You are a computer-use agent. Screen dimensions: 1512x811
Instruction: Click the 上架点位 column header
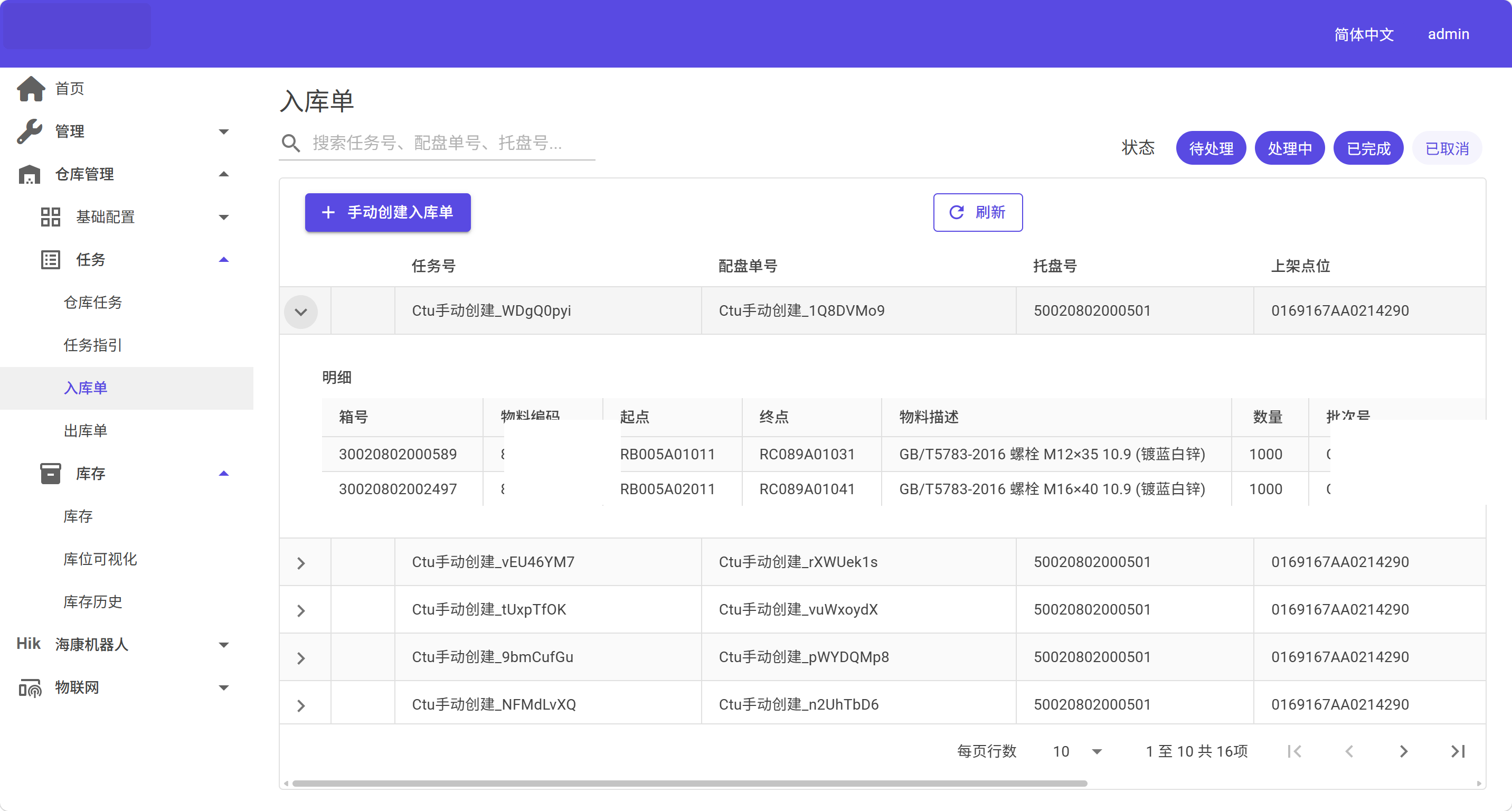pos(1300,266)
